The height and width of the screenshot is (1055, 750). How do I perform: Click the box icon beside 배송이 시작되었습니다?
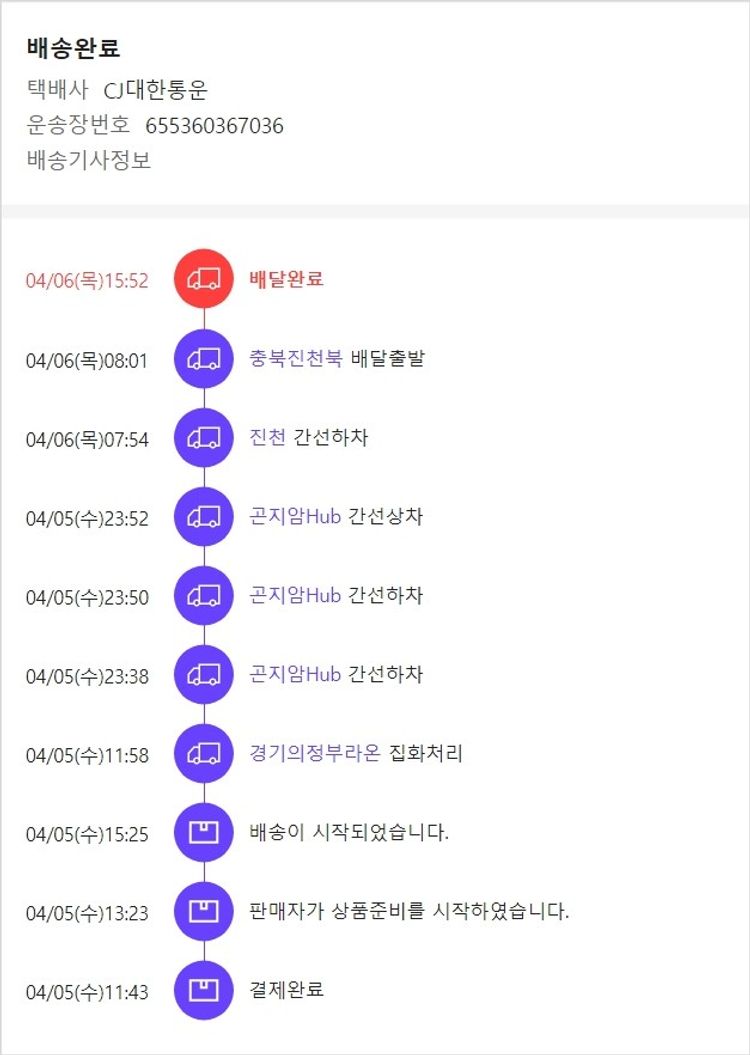point(204,832)
